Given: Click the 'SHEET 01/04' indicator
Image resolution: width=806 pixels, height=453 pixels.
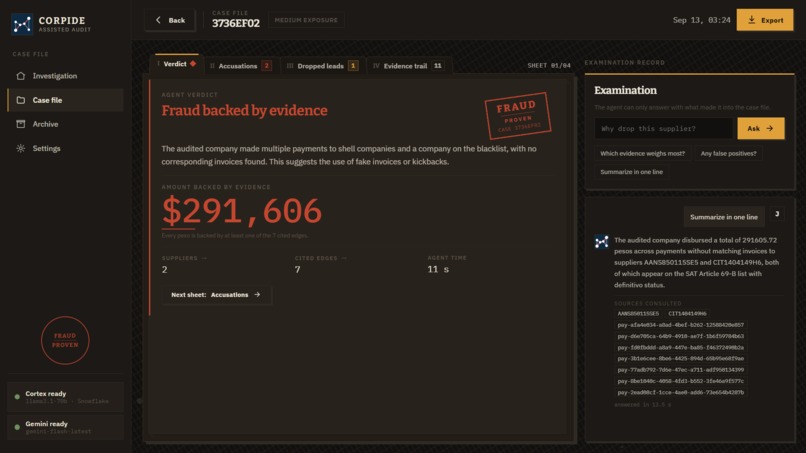Looking at the screenshot, I should 548,66.
